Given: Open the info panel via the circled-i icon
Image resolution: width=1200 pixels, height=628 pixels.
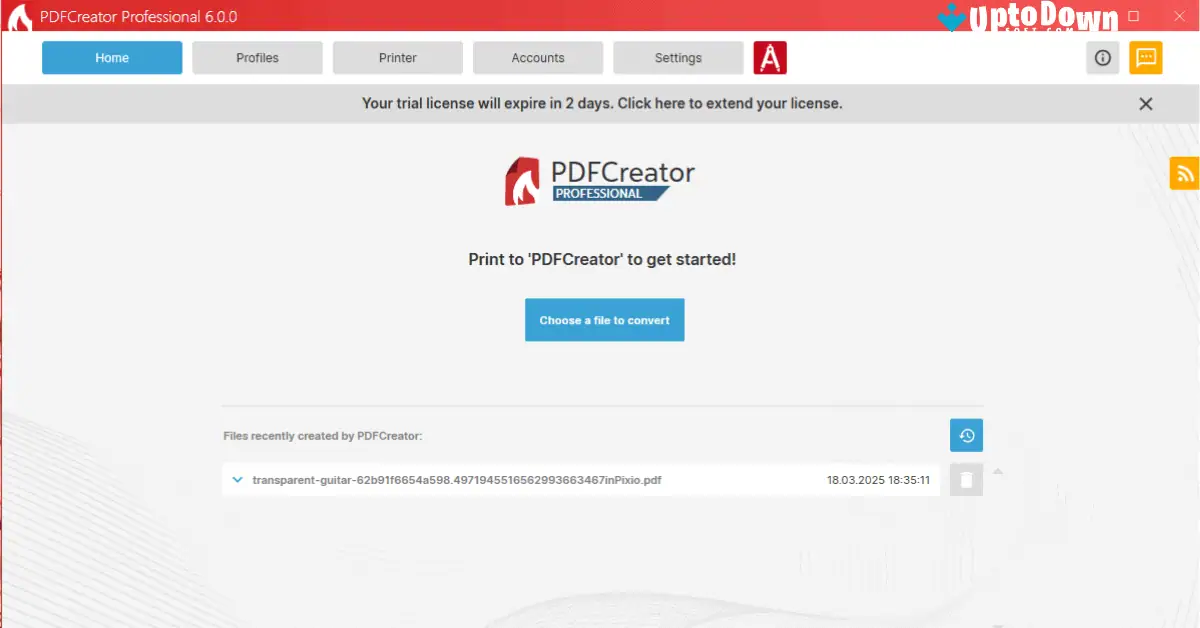Looking at the screenshot, I should tap(1102, 57).
